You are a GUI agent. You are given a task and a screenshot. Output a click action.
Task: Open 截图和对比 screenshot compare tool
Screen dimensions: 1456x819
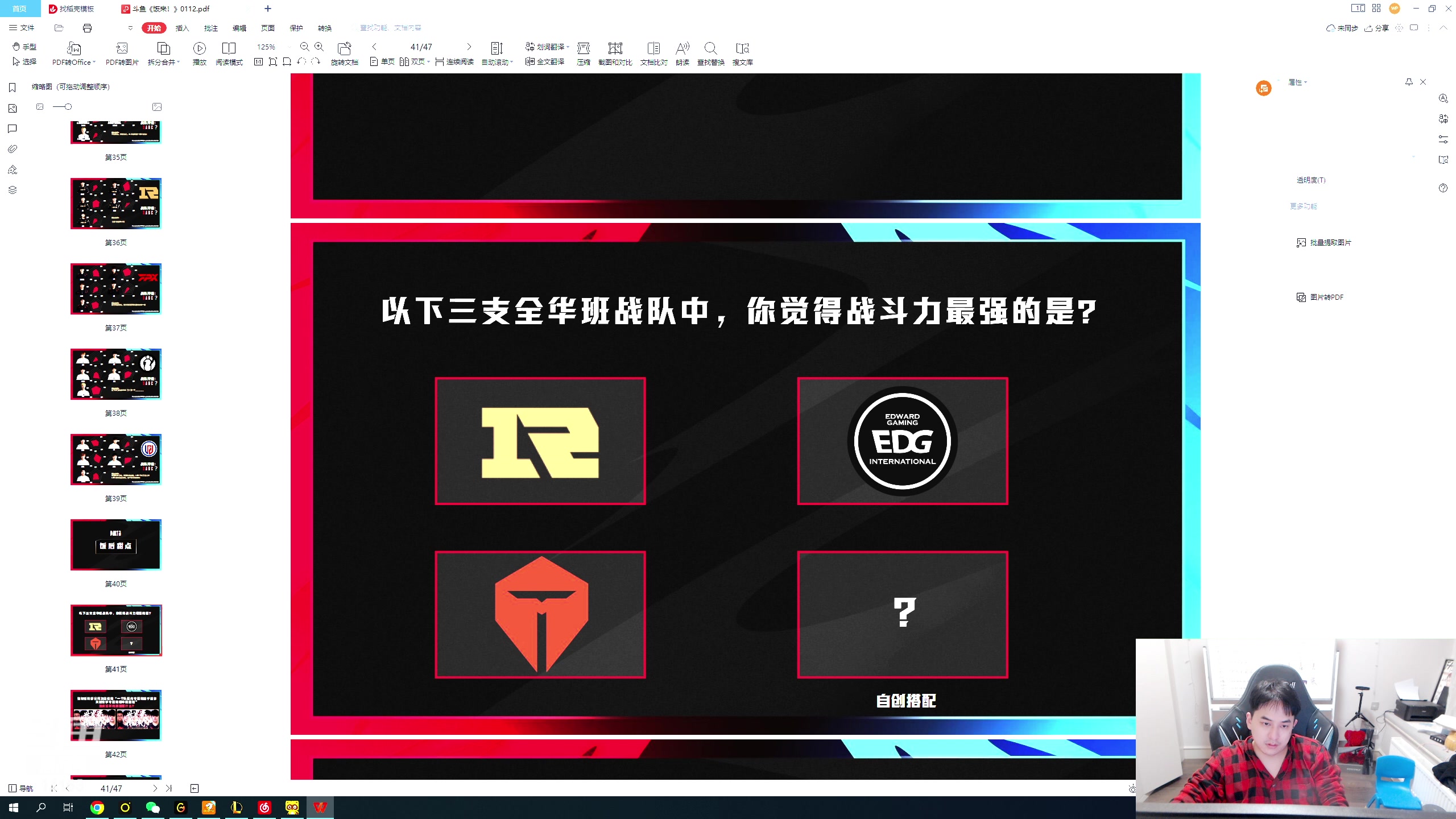615,53
